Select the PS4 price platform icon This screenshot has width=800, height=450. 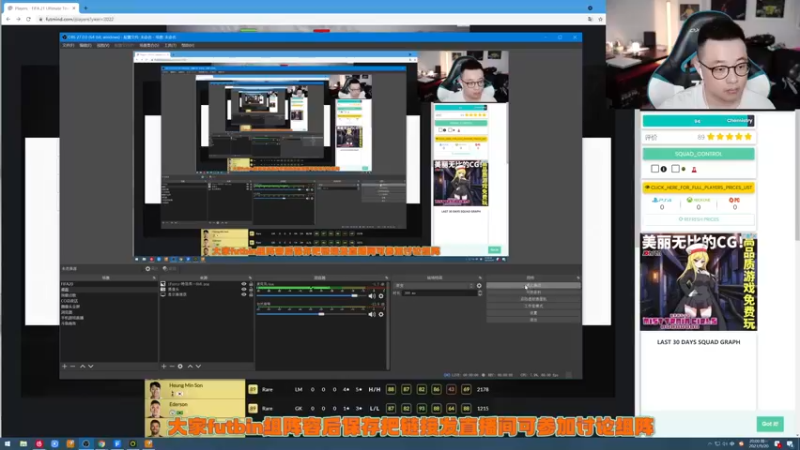662,201
